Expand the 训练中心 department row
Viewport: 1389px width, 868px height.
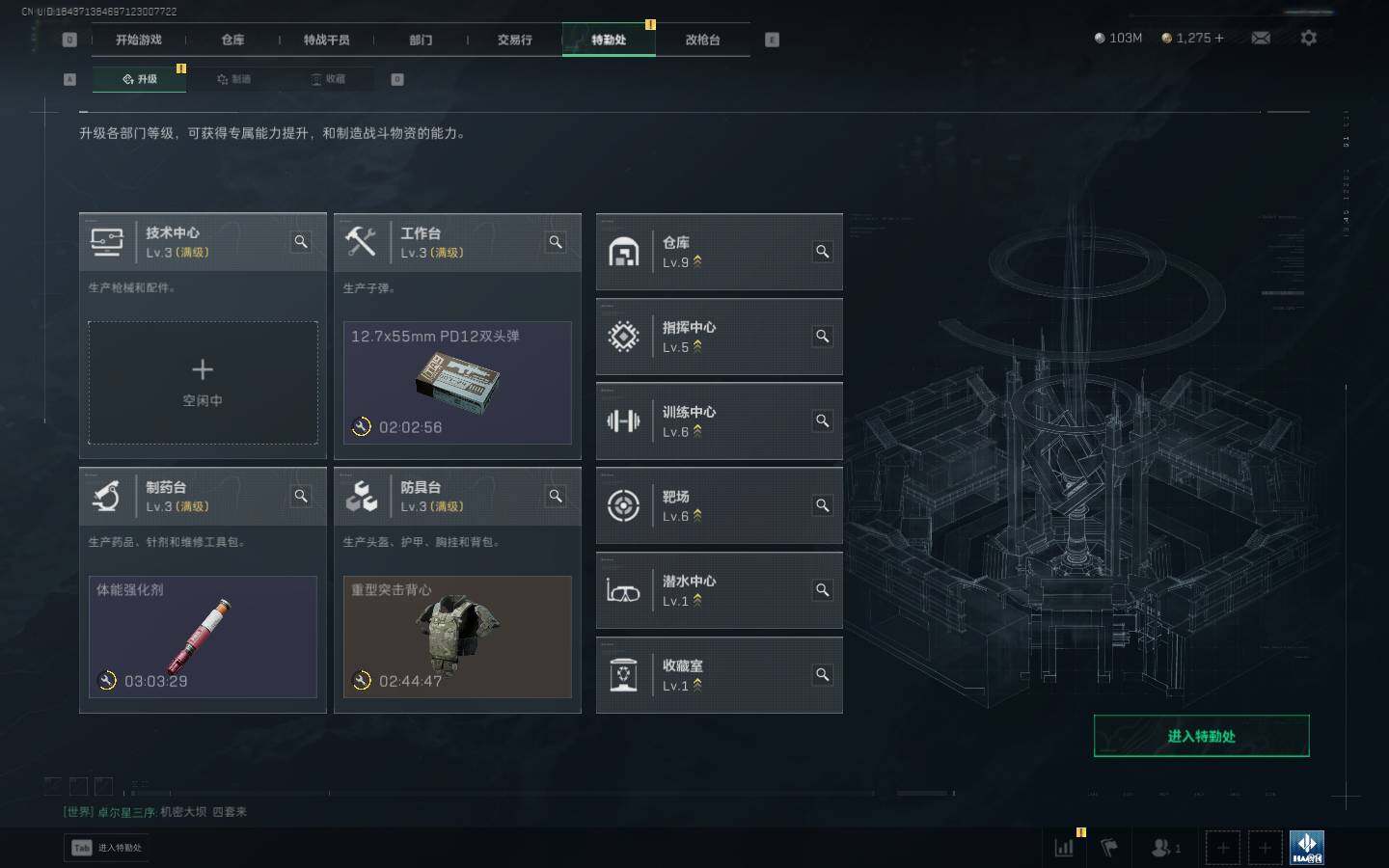click(720, 421)
